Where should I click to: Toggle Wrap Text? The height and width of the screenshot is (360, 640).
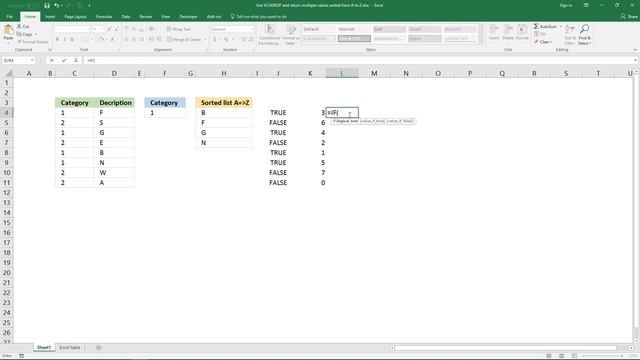(x=179, y=29)
